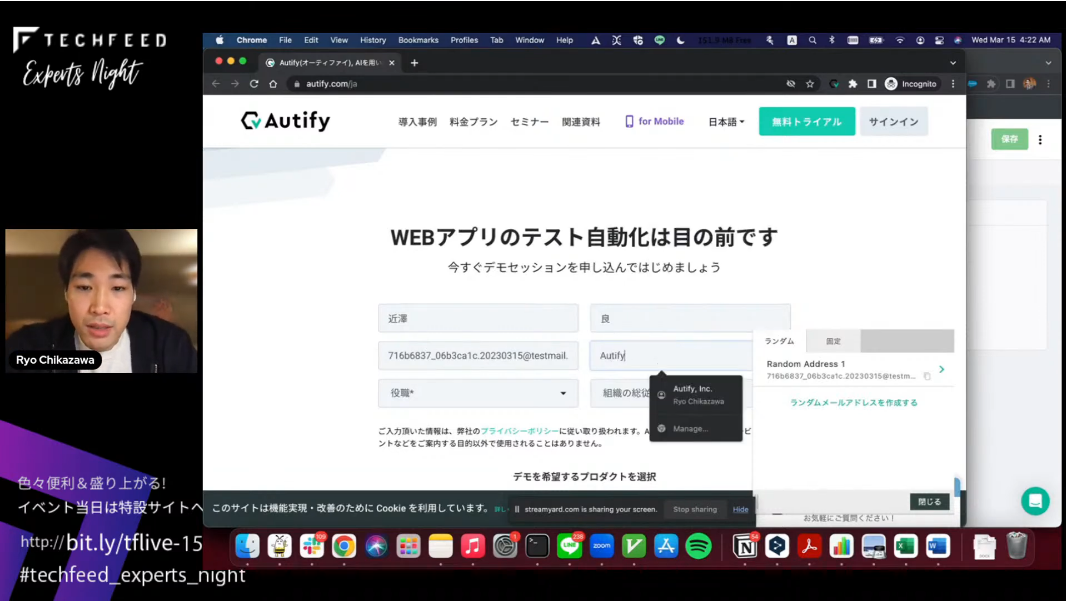
Task: Open Word from the dock
Action: coord(938,546)
